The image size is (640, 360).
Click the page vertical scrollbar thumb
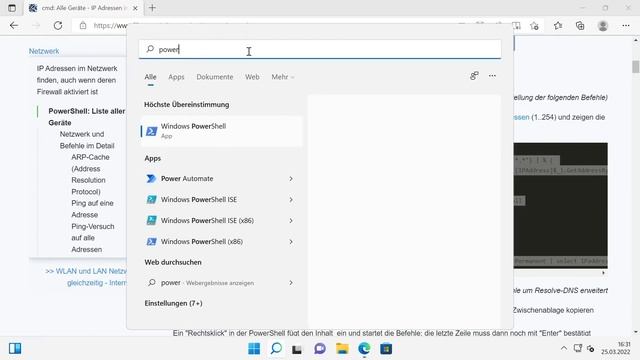[636, 67]
